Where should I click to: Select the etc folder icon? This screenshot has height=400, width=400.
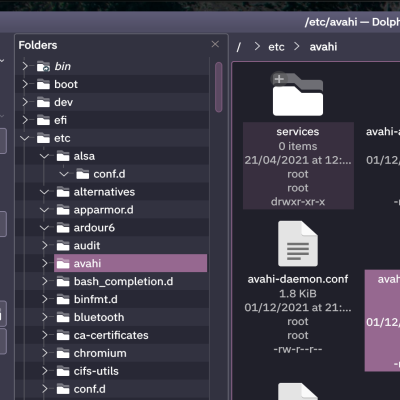43,138
